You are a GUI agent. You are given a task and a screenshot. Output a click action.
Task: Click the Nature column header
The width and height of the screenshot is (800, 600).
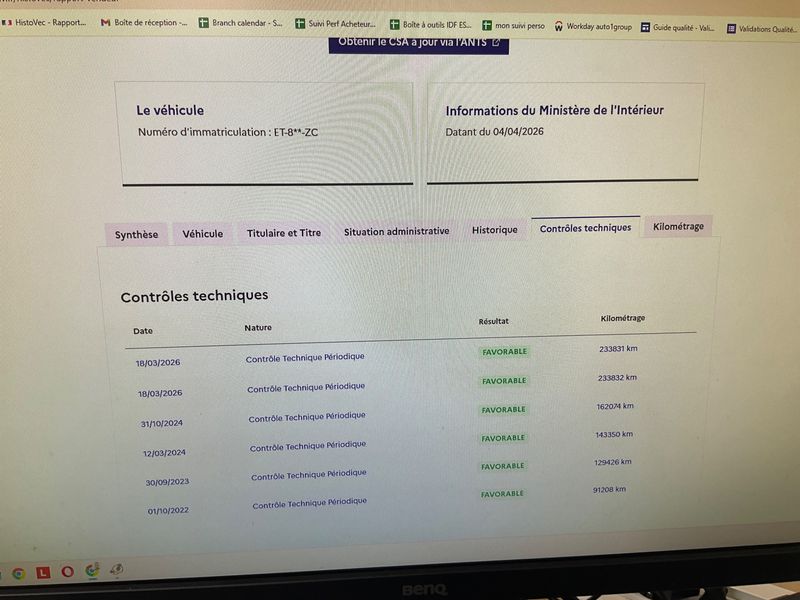point(258,328)
